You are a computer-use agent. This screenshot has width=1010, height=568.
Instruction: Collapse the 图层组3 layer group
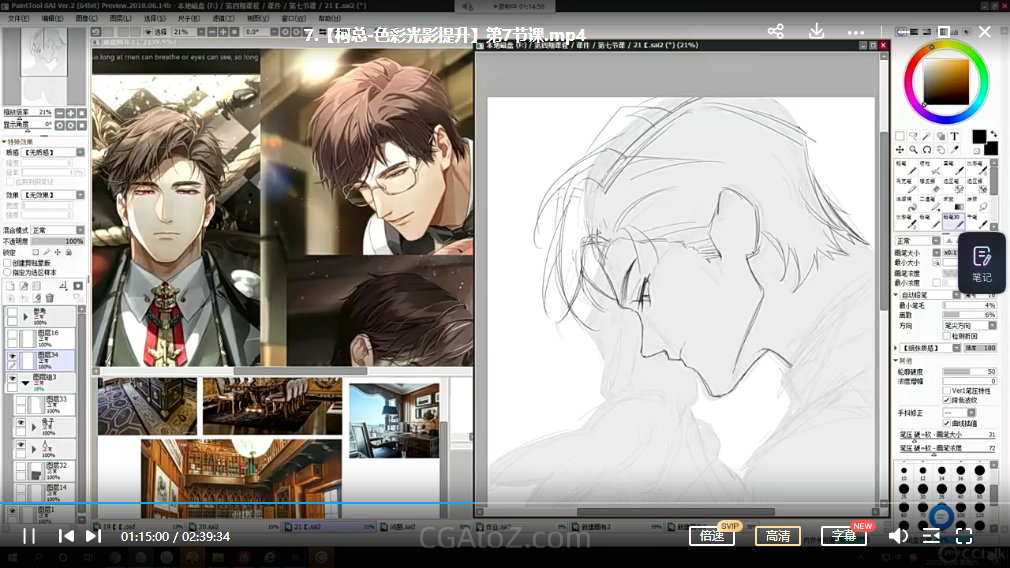coord(25,381)
